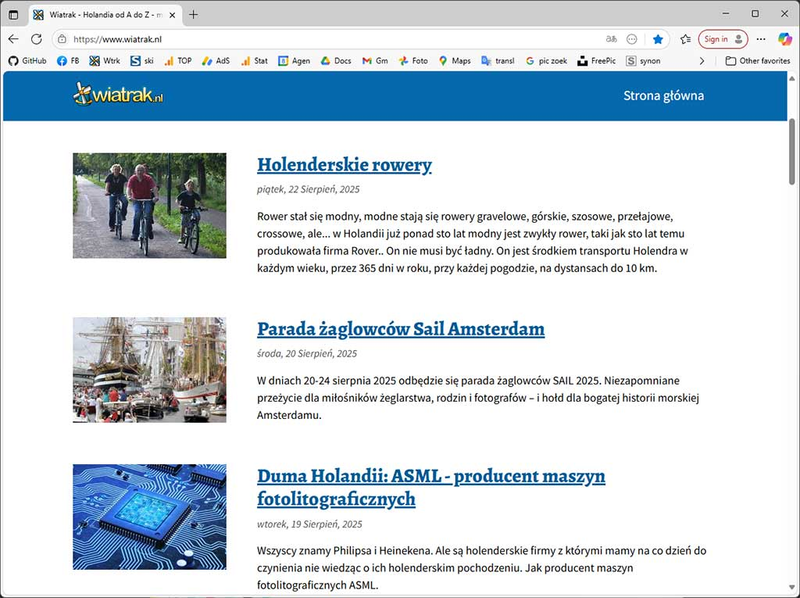The width and height of the screenshot is (800, 598).
Task: Expand the hidden bookmarks overflow chevron
Action: [x=702, y=61]
